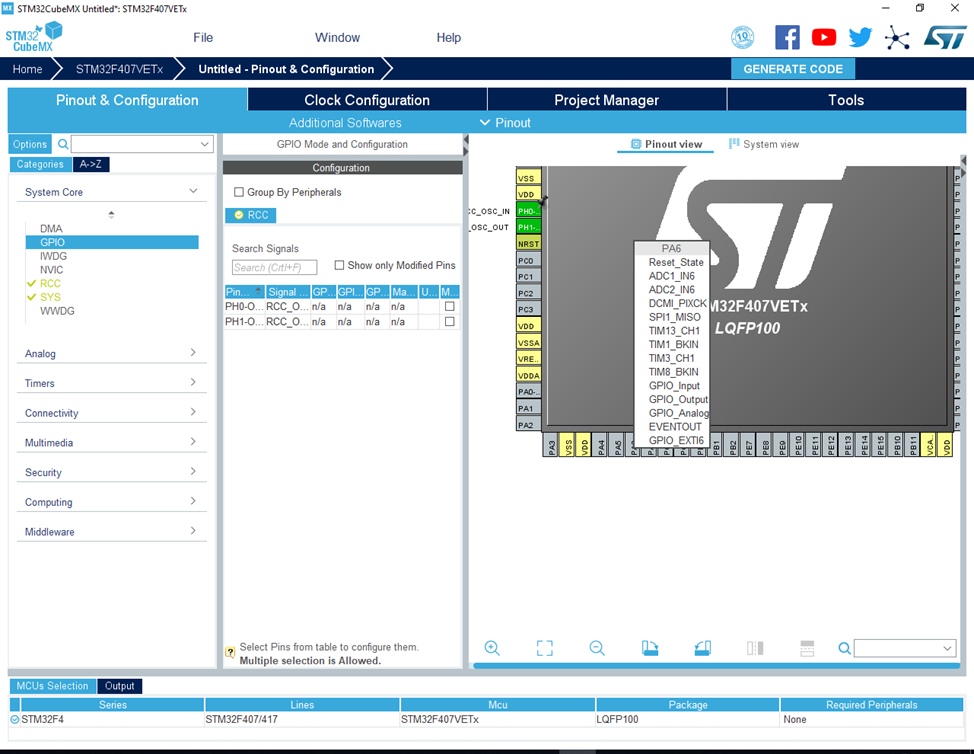The image size is (974, 754).
Task: Toggle the RCC peripheral filter button
Action: pyautogui.click(x=250, y=215)
